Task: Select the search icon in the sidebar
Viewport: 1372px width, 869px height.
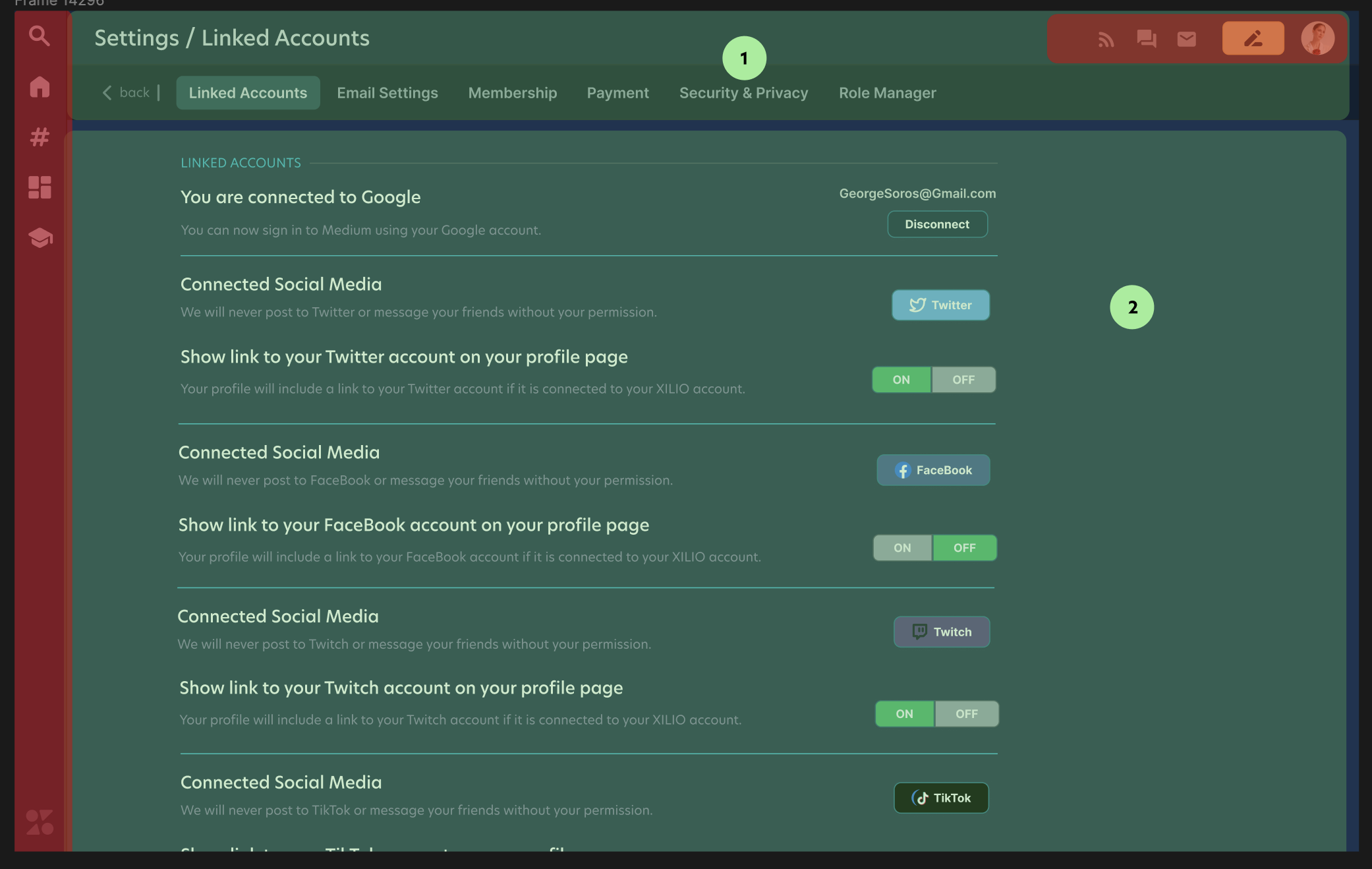Action: (x=39, y=36)
